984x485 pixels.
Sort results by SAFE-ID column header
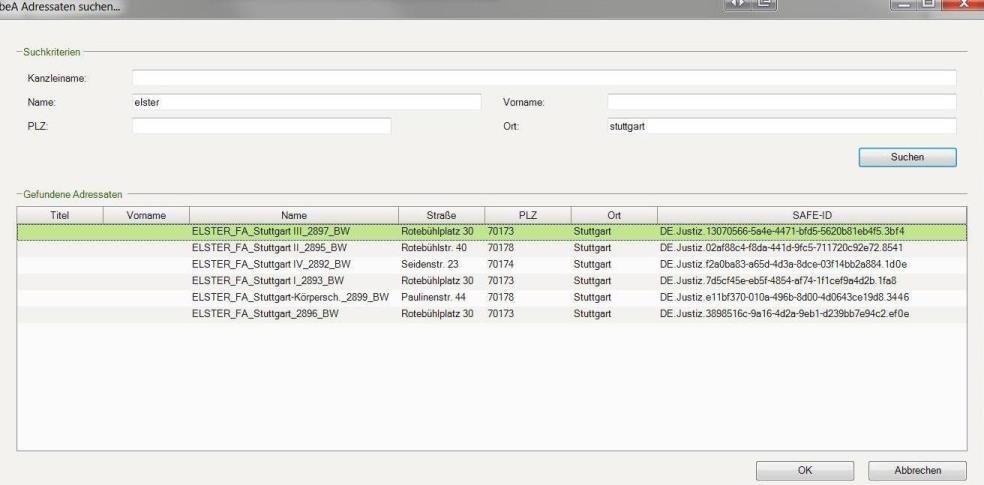point(812,215)
